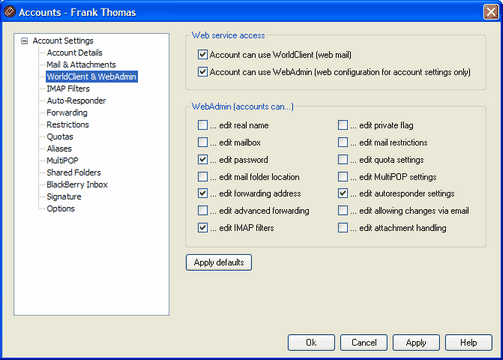Viewport: 503px width, 360px height.
Task: Select the BlackBerry Inbox entry
Action: pos(77,185)
